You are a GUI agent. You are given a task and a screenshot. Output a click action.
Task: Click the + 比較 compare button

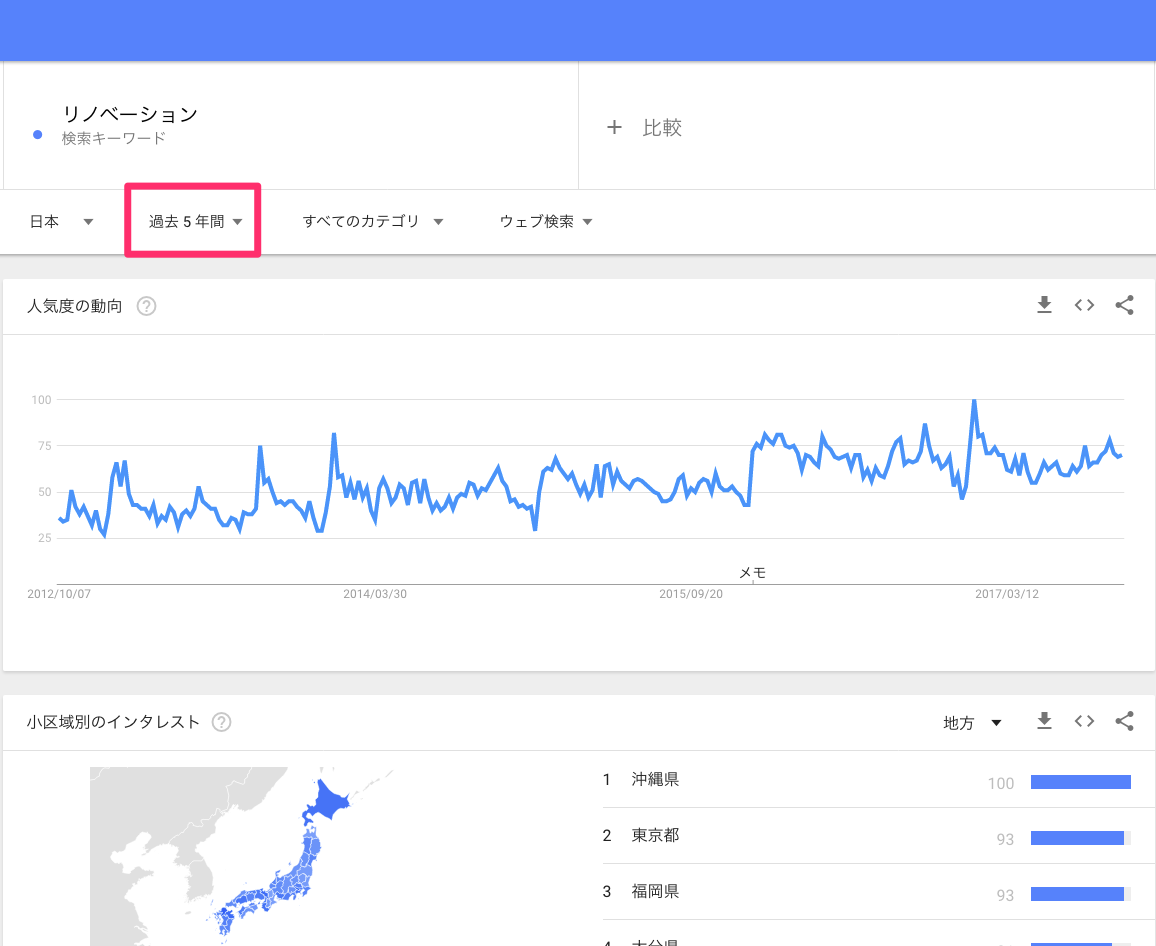pos(646,128)
